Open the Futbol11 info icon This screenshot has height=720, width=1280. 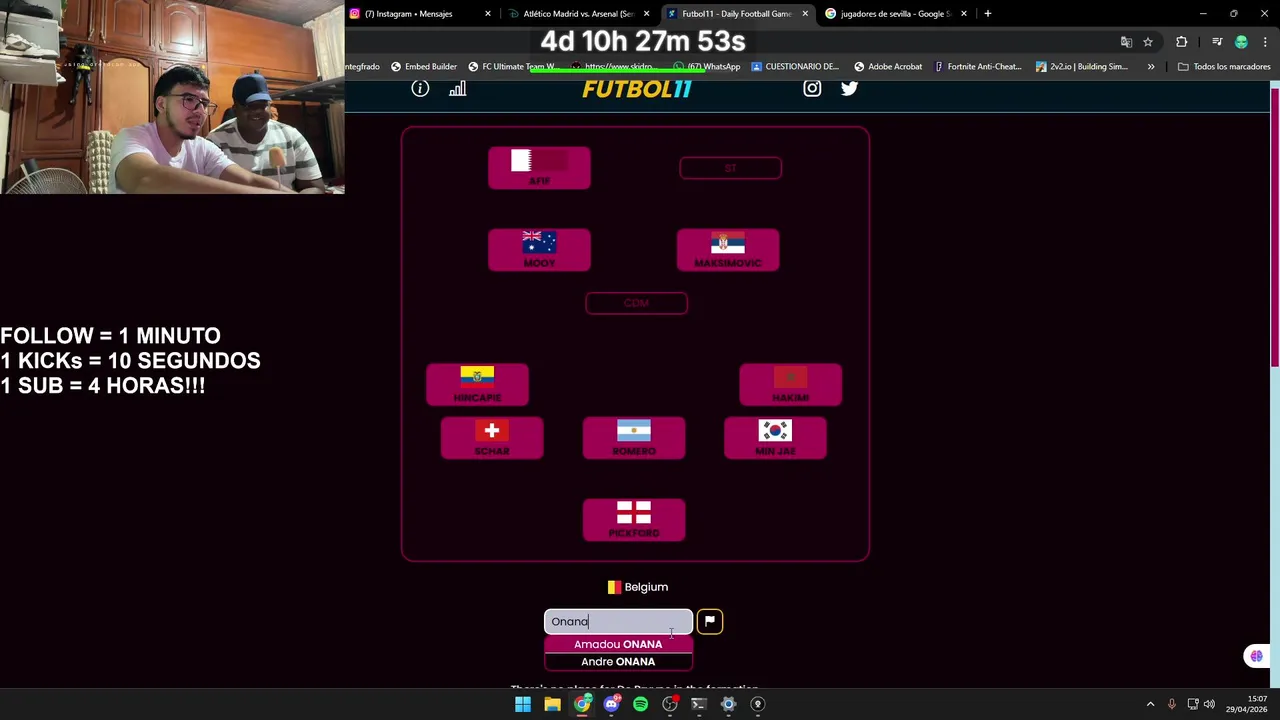click(x=420, y=89)
